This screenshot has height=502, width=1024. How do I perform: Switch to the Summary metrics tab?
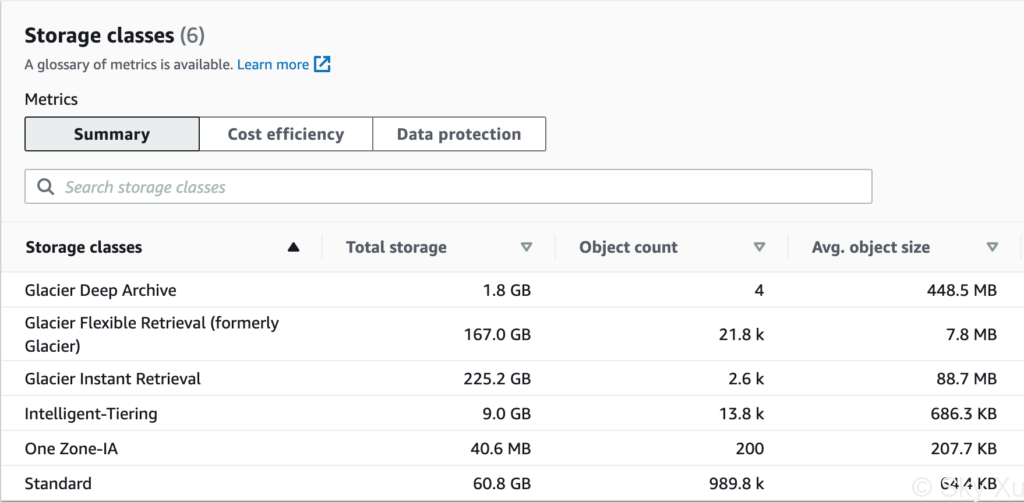(x=112, y=134)
